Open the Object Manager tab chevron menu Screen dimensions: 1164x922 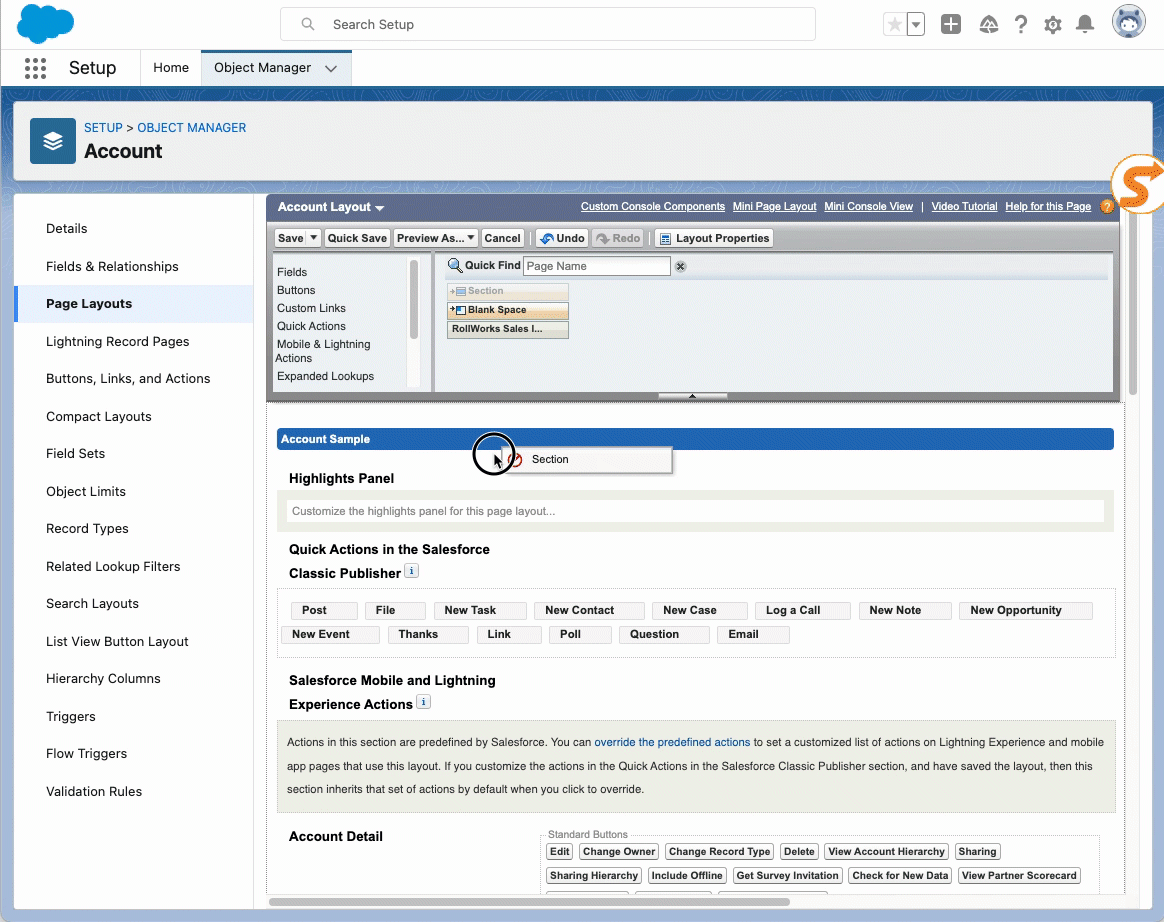click(x=331, y=68)
